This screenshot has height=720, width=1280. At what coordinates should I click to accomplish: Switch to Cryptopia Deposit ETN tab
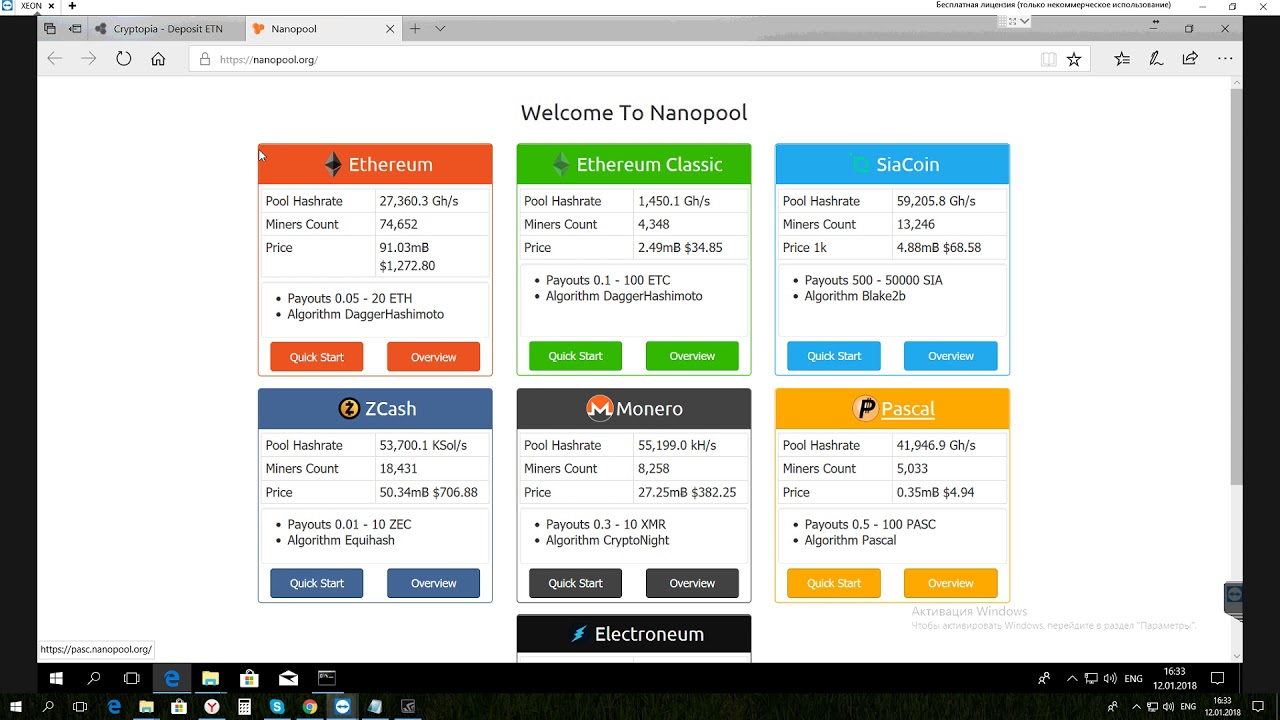click(x=167, y=29)
